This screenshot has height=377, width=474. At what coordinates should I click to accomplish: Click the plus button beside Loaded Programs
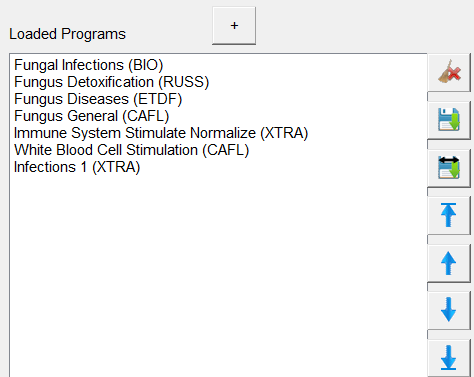tap(234, 25)
